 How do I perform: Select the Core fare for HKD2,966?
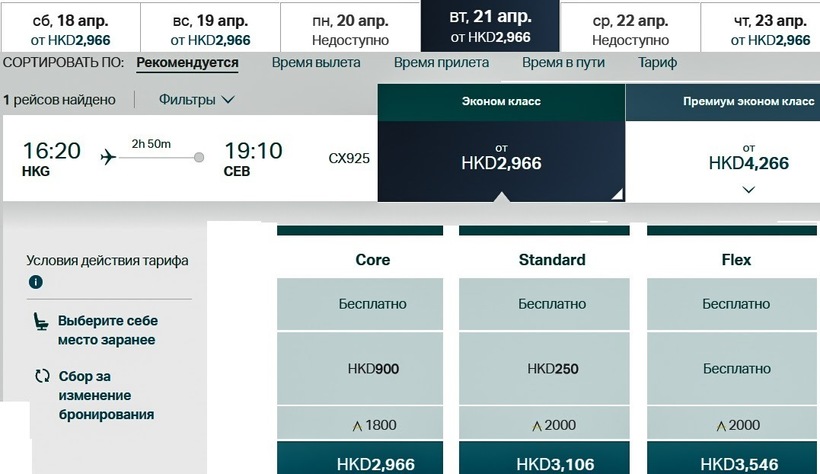360,463
